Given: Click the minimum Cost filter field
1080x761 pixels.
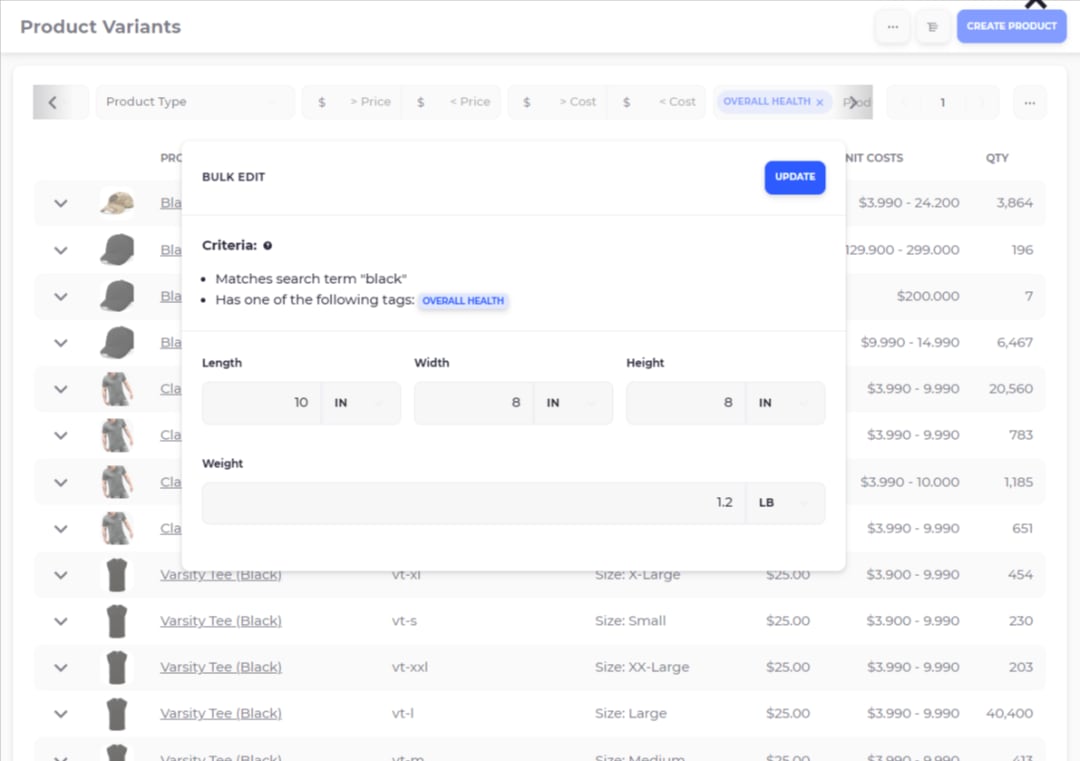Looking at the screenshot, I should [x=557, y=102].
